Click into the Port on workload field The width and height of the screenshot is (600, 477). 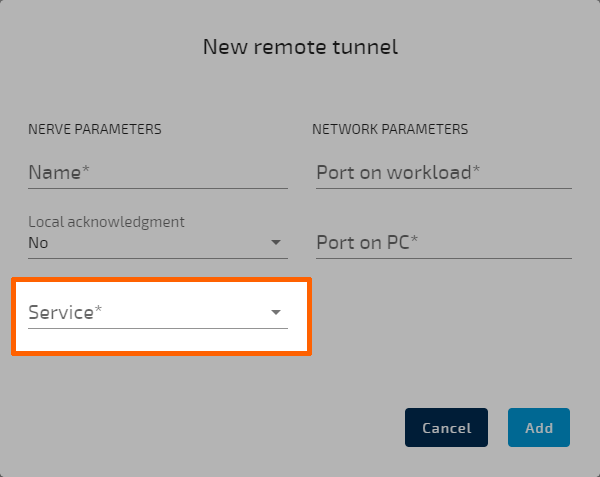443,172
